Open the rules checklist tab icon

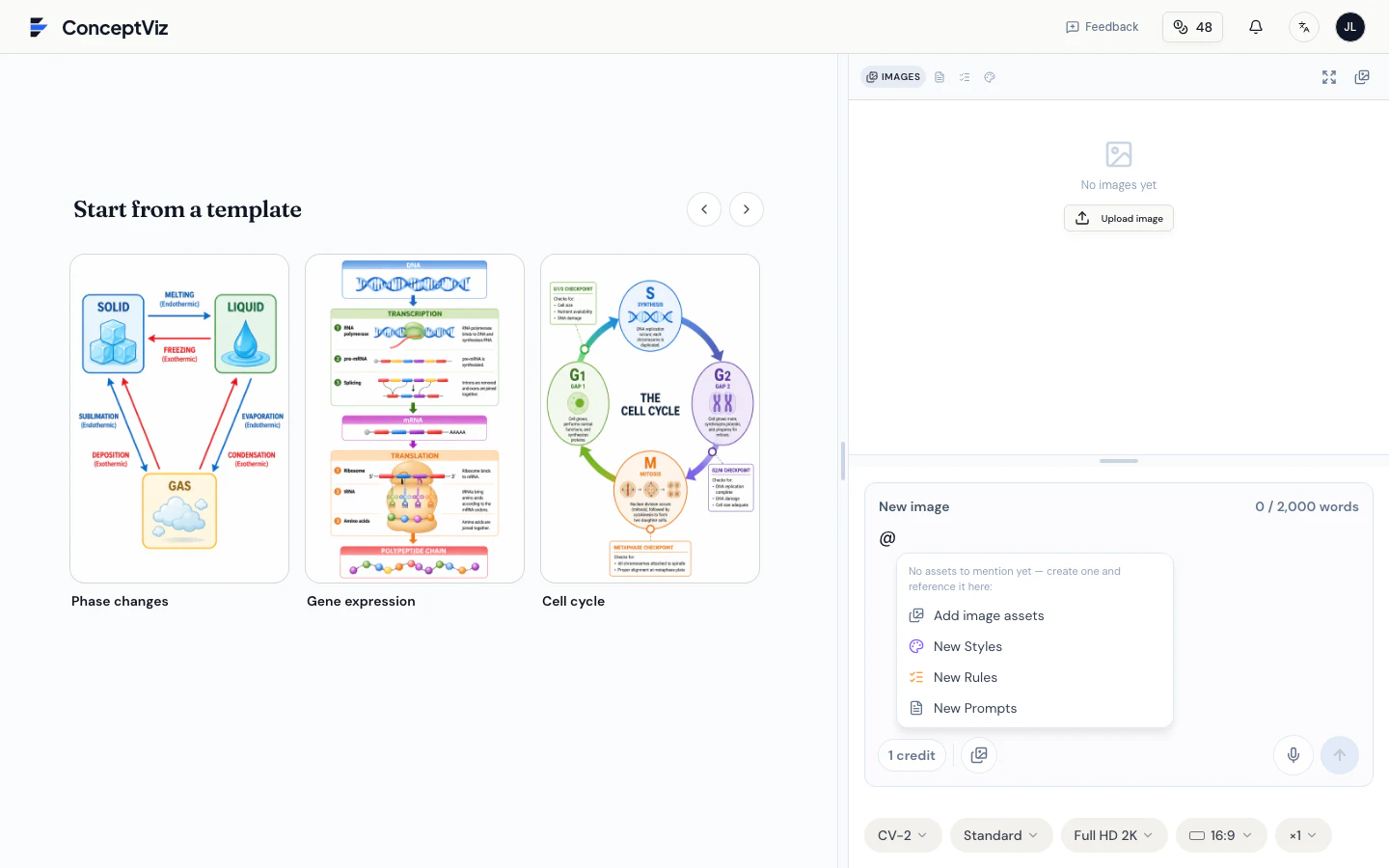click(965, 77)
